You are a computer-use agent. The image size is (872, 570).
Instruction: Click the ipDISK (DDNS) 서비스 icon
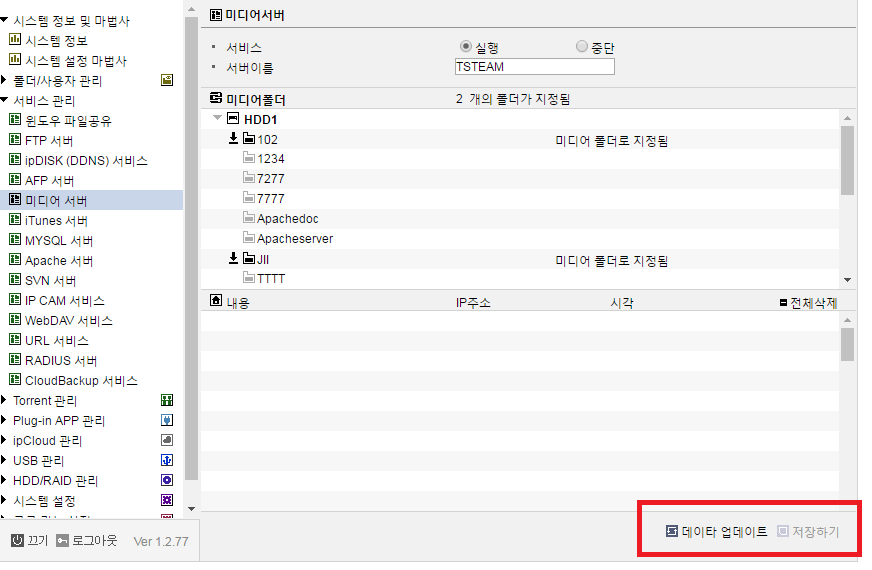(15, 160)
